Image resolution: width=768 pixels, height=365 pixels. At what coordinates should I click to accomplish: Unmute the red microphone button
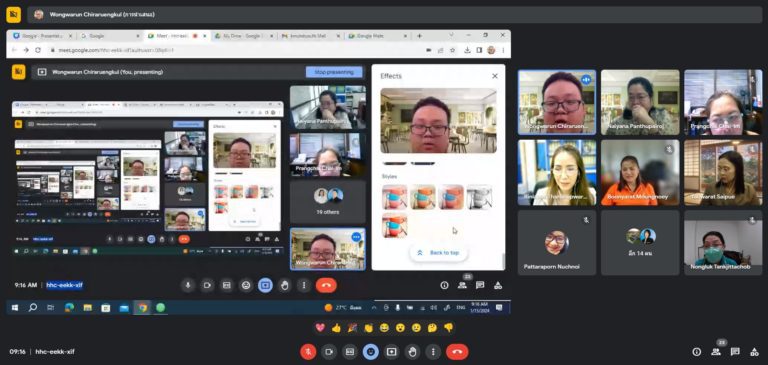(x=308, y=351)
